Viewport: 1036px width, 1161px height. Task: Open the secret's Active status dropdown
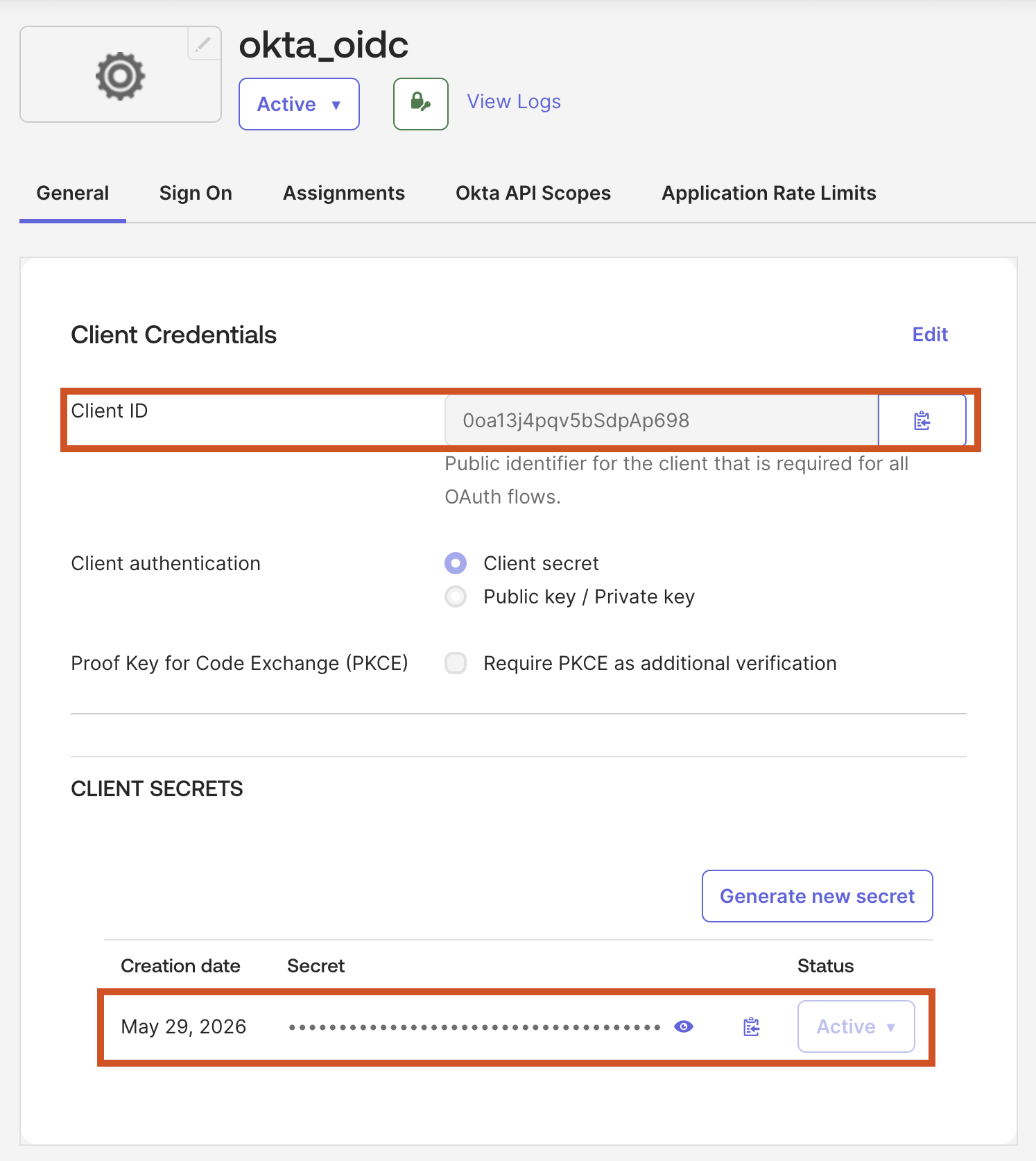856,1026
